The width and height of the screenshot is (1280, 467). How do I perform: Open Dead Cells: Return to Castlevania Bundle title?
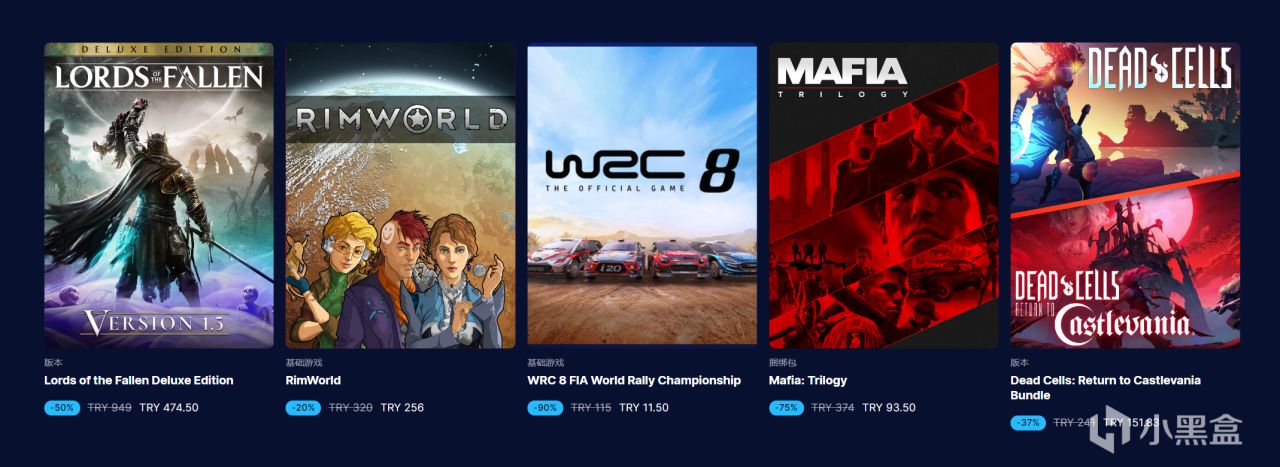[x=1106, y=388]
